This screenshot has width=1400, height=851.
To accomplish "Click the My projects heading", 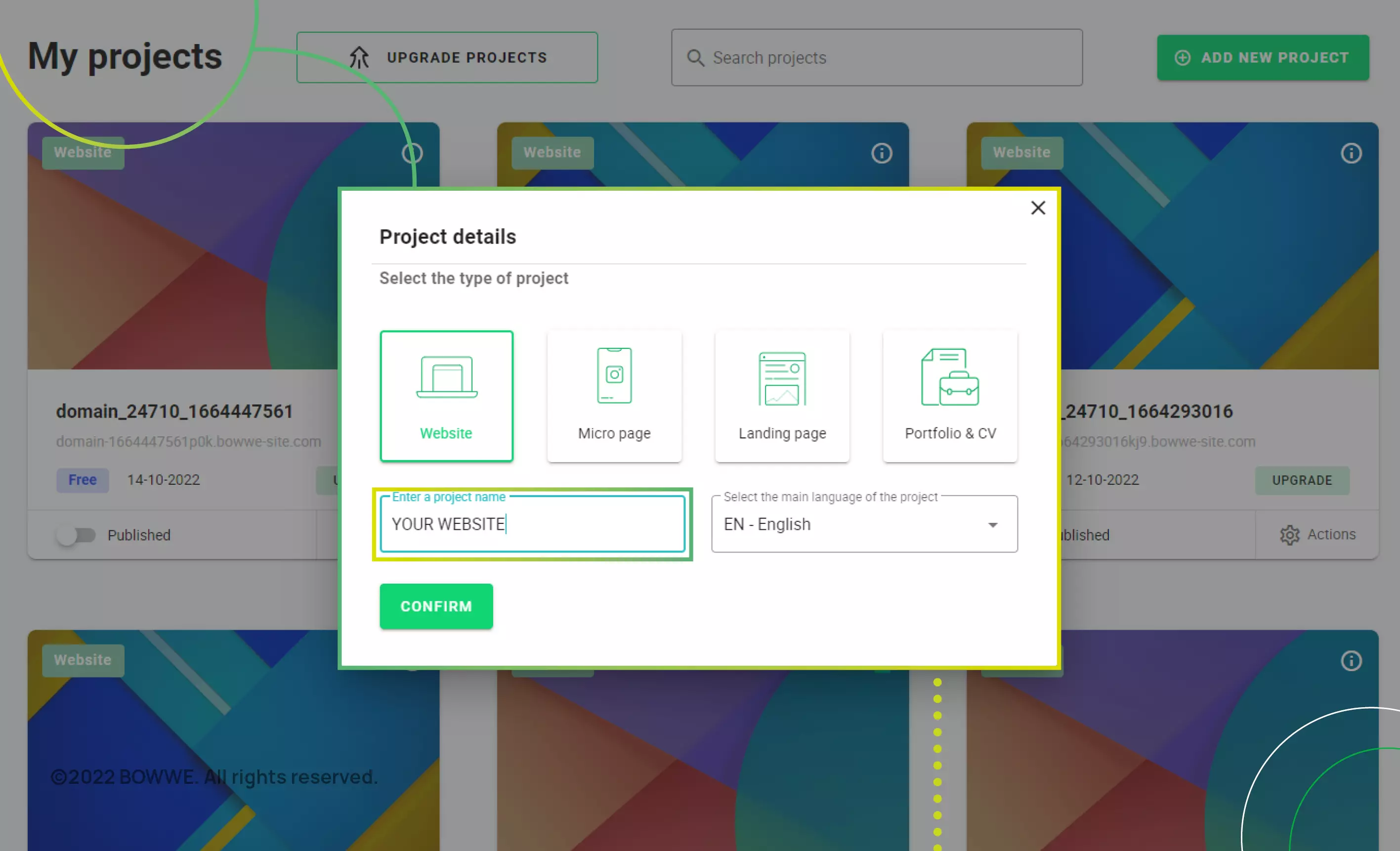I will [x=125, y=56].
